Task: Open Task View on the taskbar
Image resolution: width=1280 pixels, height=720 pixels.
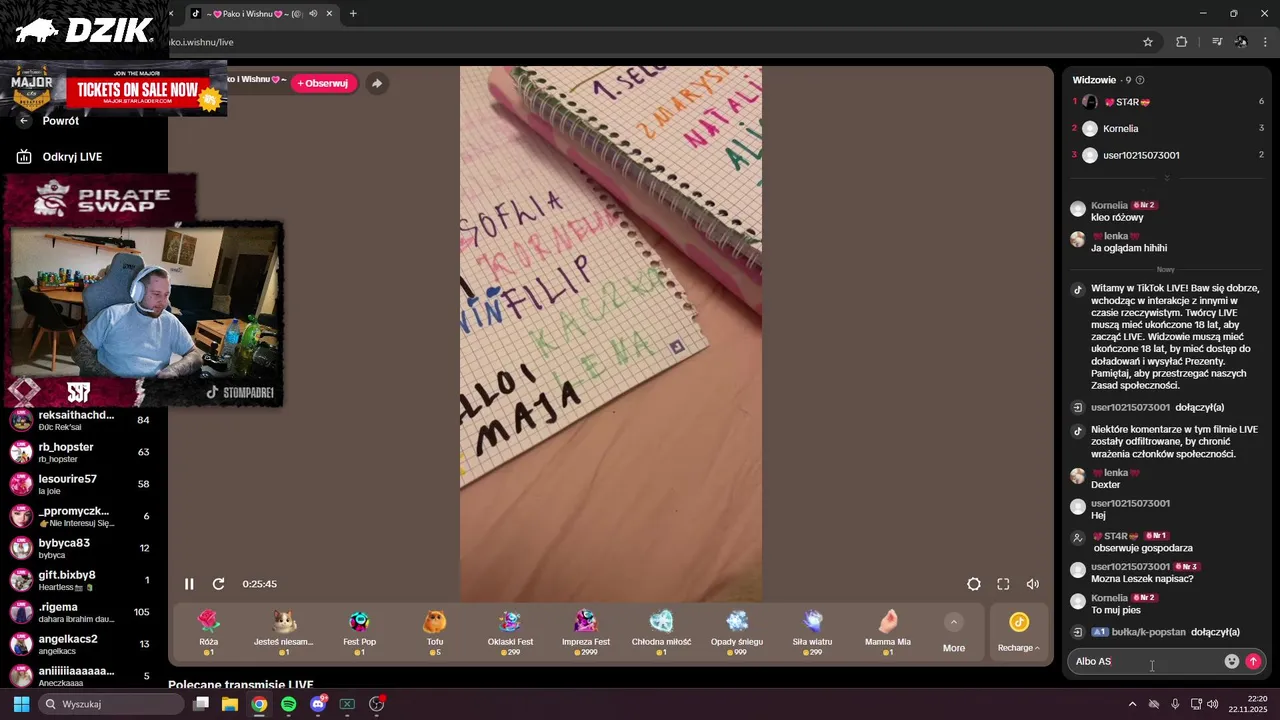Action: click(x=201, y=704)
